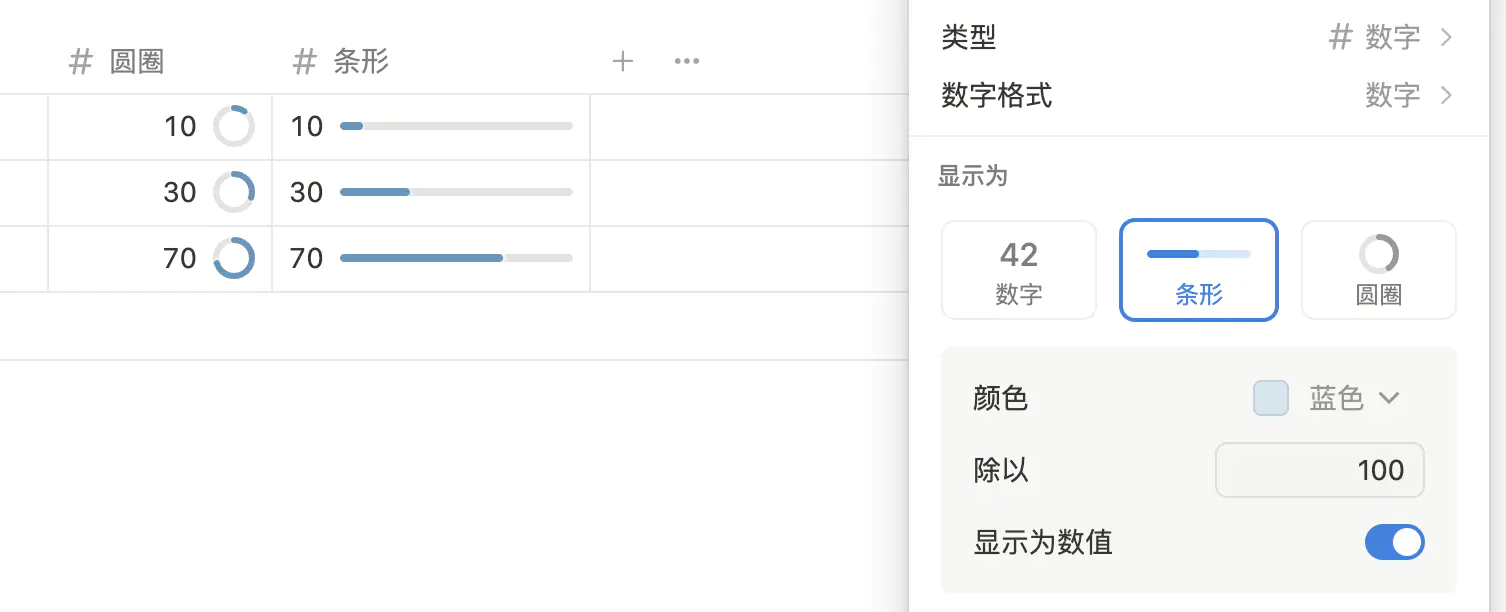Image resolution: width=1506 pixels, height=612 pixels.
Task: Select the 条形 bar display option
Action: pyautogui.click(x=1198, y=270)
